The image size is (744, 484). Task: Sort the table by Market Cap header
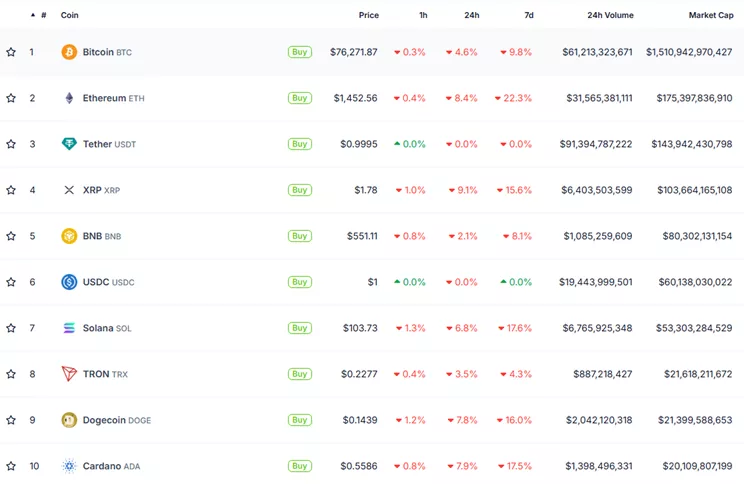[710, 15]
